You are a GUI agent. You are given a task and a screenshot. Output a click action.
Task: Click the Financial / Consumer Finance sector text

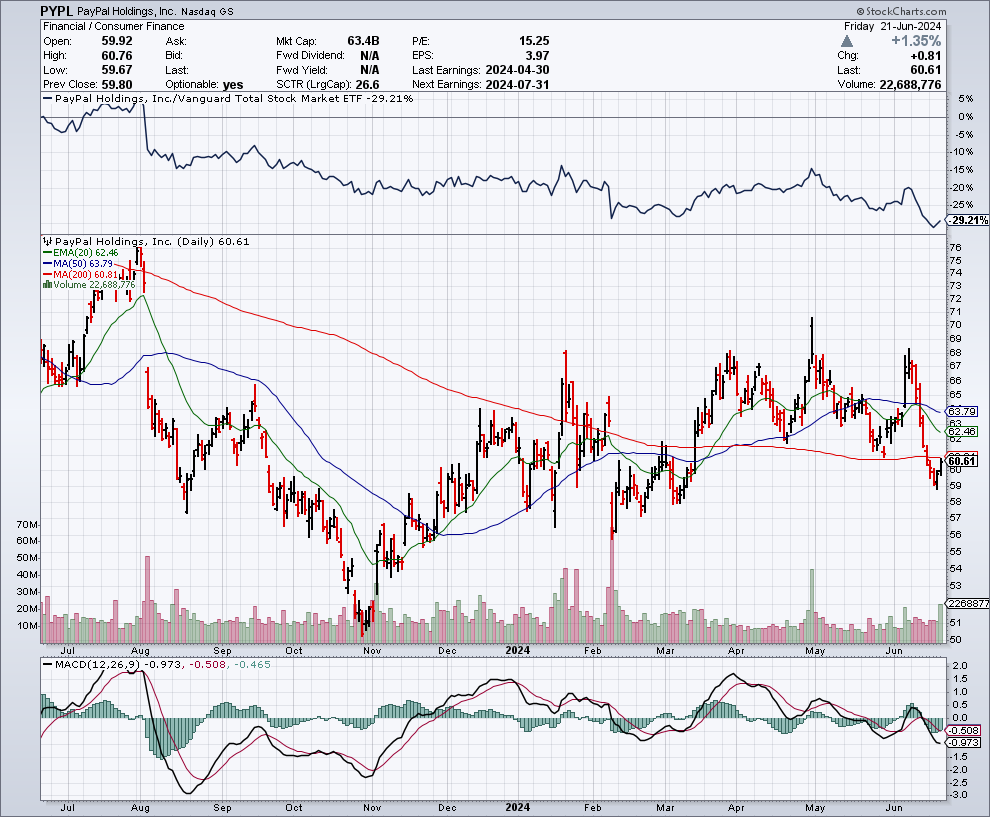(114, 27)
